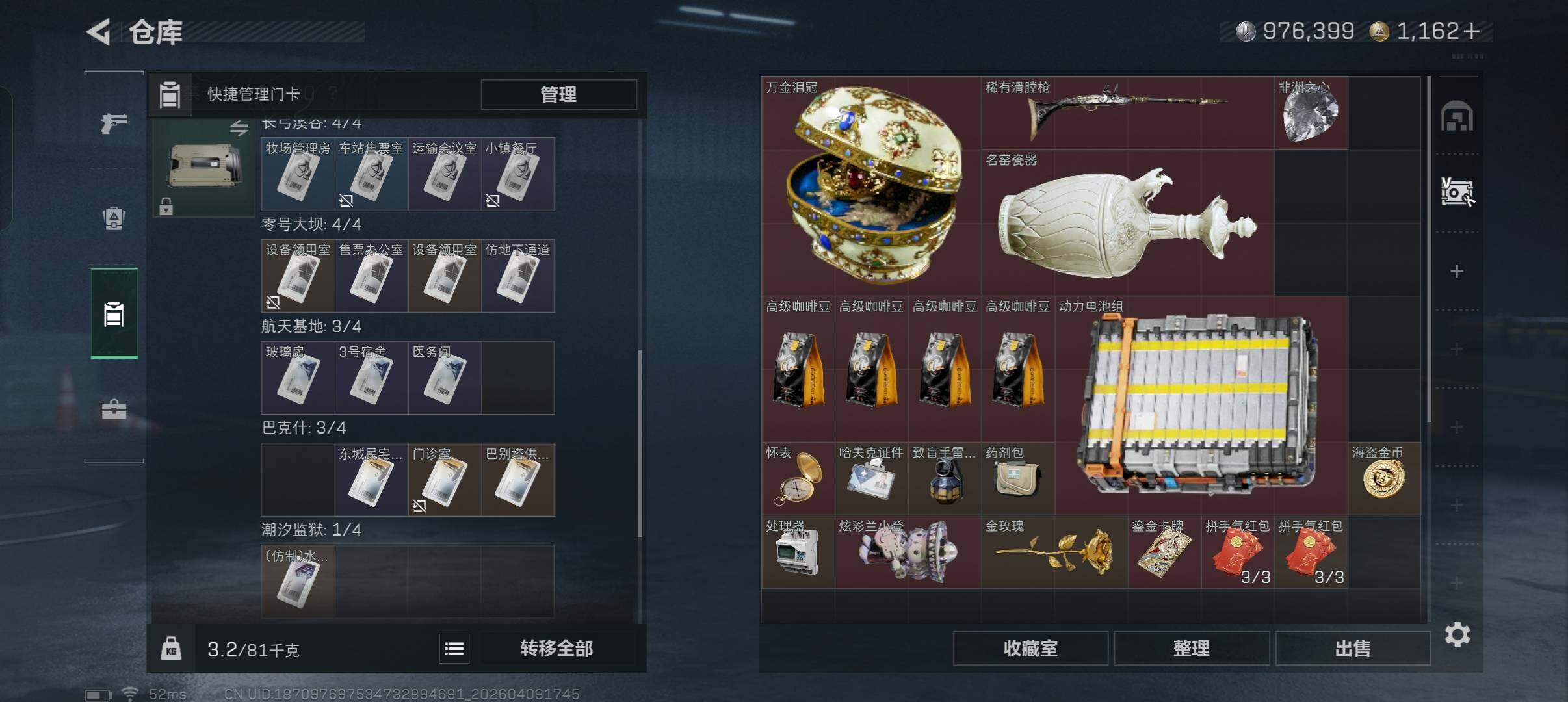This screenshot has width=1568, height=702.
Task: Select the 万金泪冠 jeweled egg item
Action: [x=871, y=186]
